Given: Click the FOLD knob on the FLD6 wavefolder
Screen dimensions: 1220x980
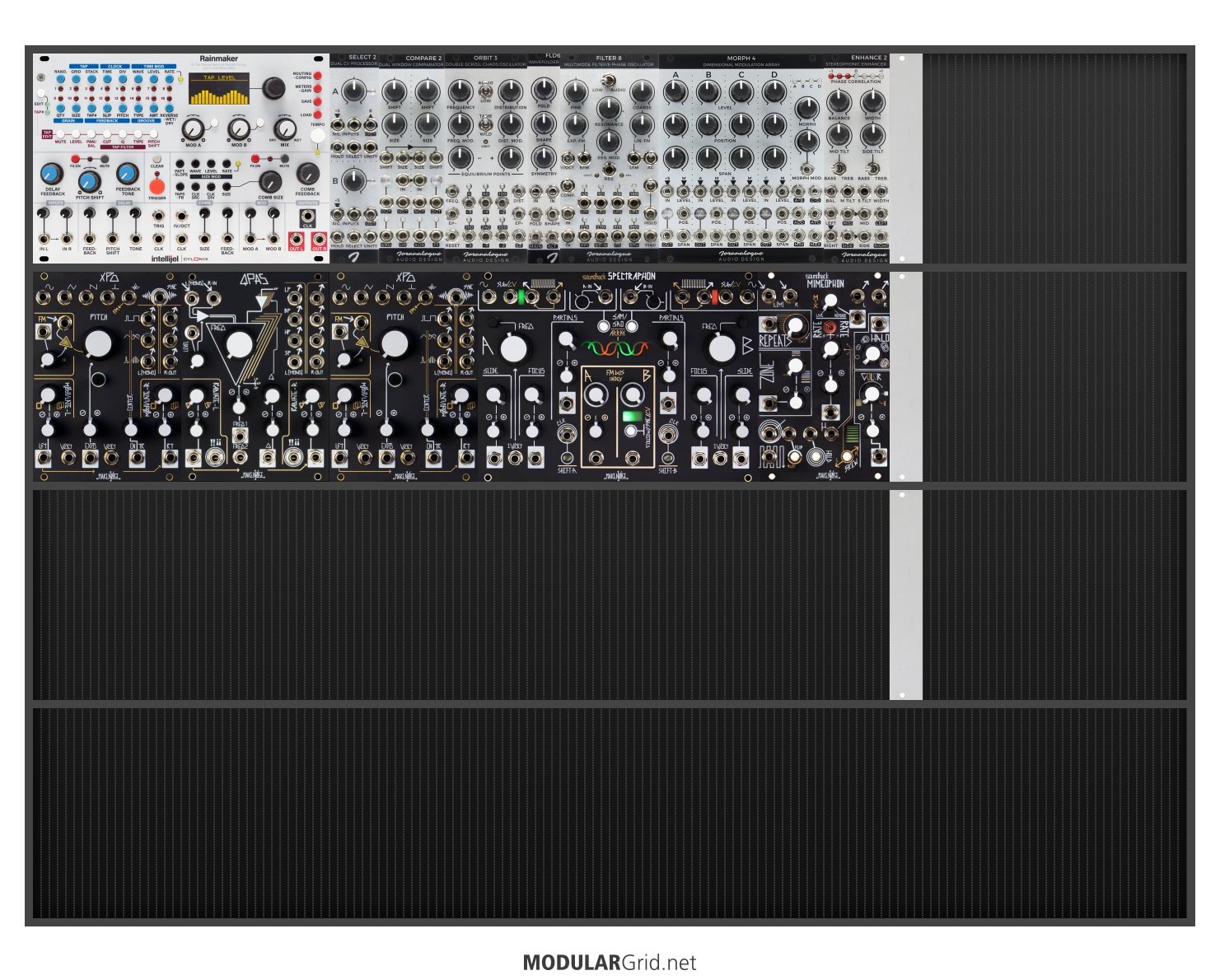Looking at the screenshot, I should click(x=544, y=90).
